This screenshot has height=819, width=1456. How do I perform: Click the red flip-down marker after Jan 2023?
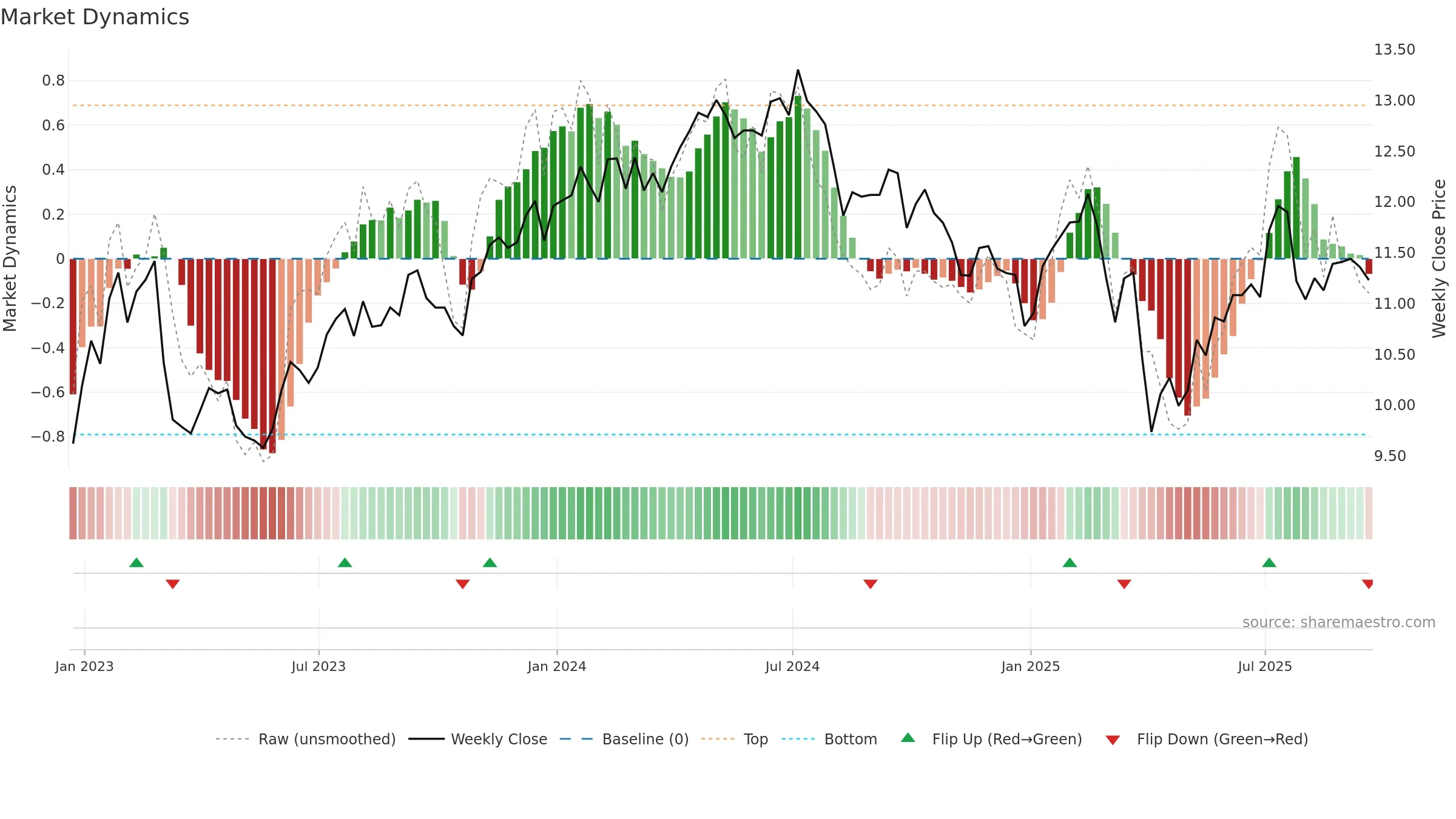point(172,584)
